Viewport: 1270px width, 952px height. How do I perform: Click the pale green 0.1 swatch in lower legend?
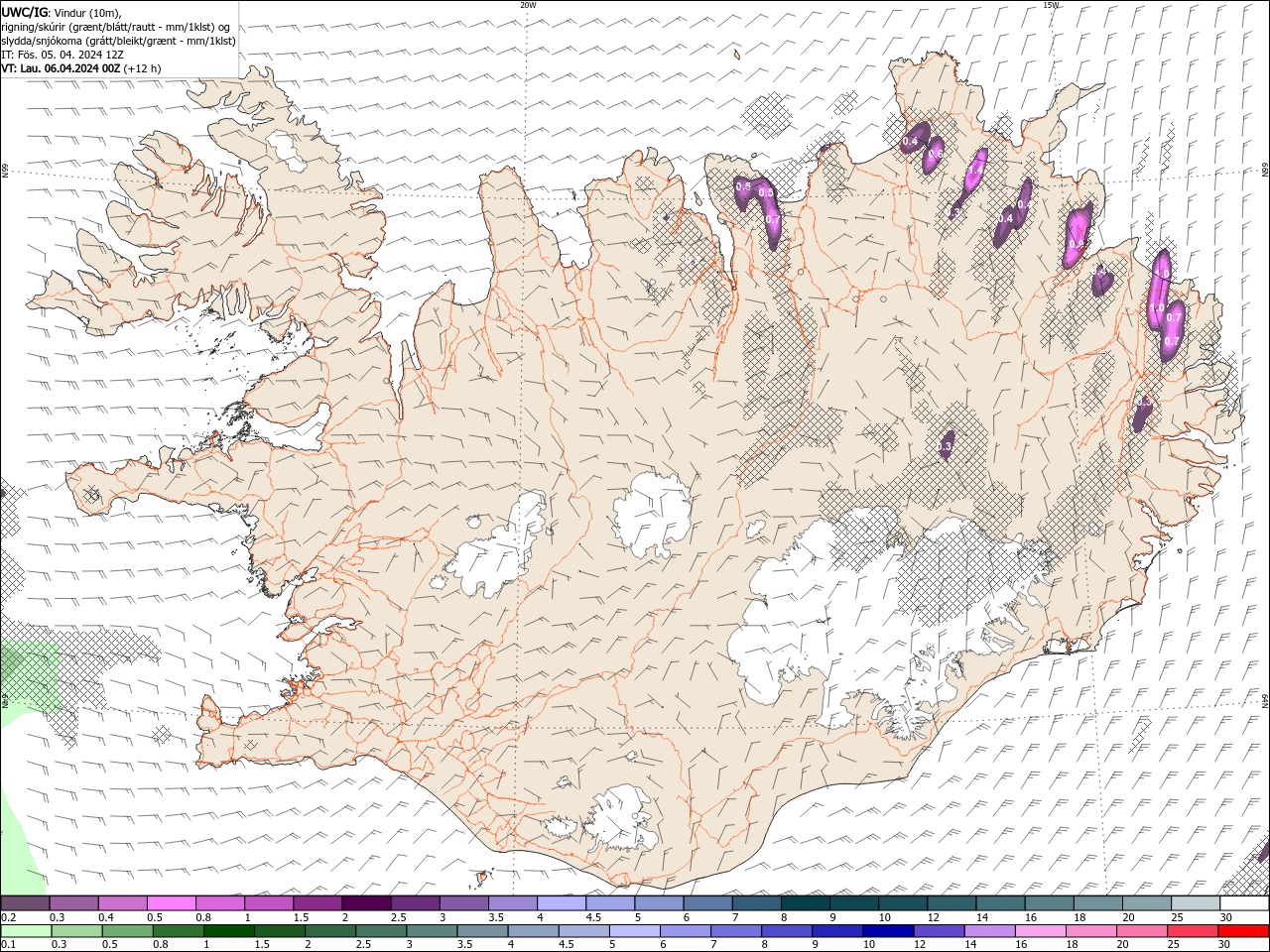click(x=25, y=931)
